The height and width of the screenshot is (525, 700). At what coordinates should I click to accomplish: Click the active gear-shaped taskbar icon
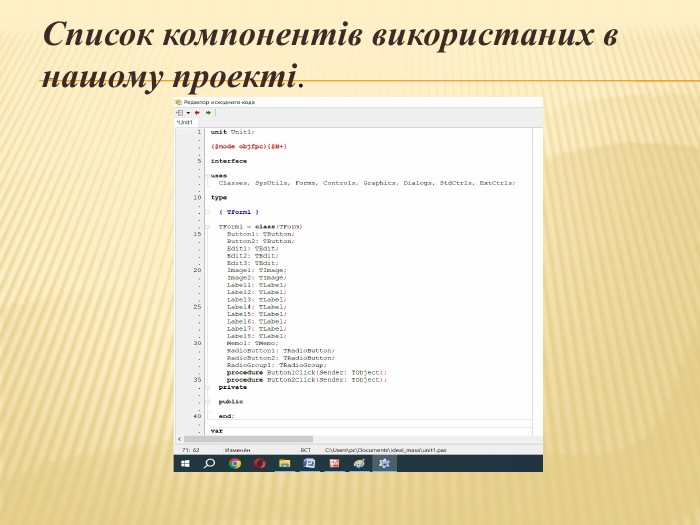[384, 464]
